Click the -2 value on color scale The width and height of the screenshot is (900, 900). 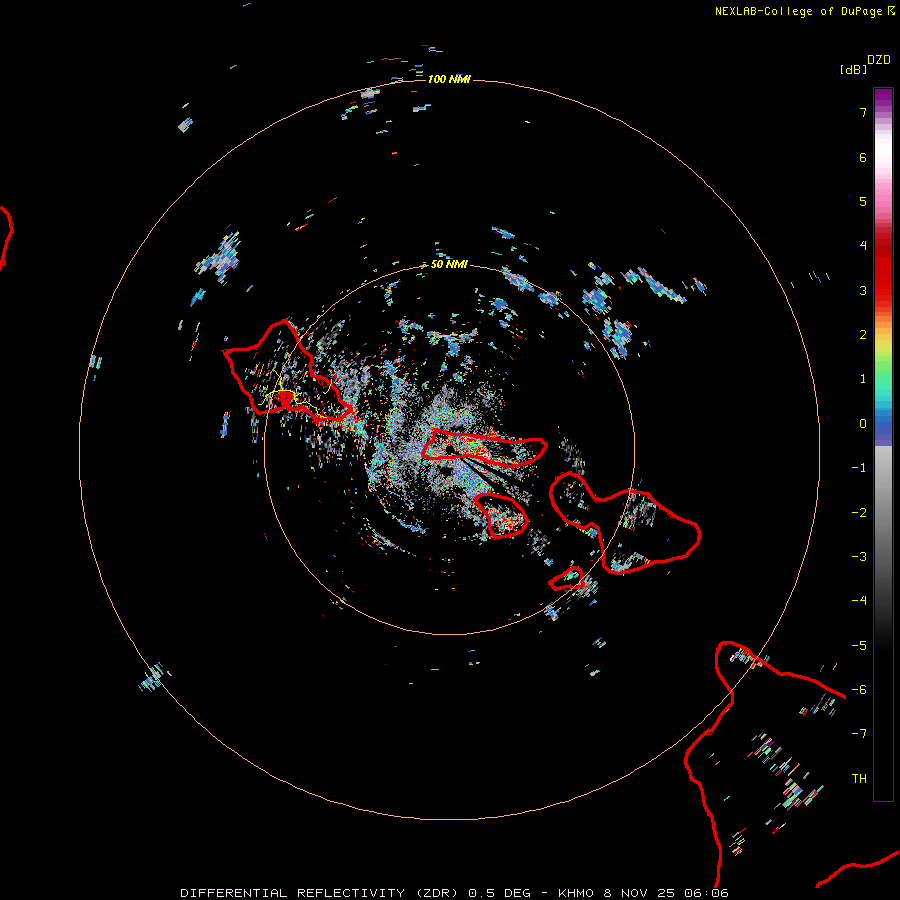pos(859,513)
